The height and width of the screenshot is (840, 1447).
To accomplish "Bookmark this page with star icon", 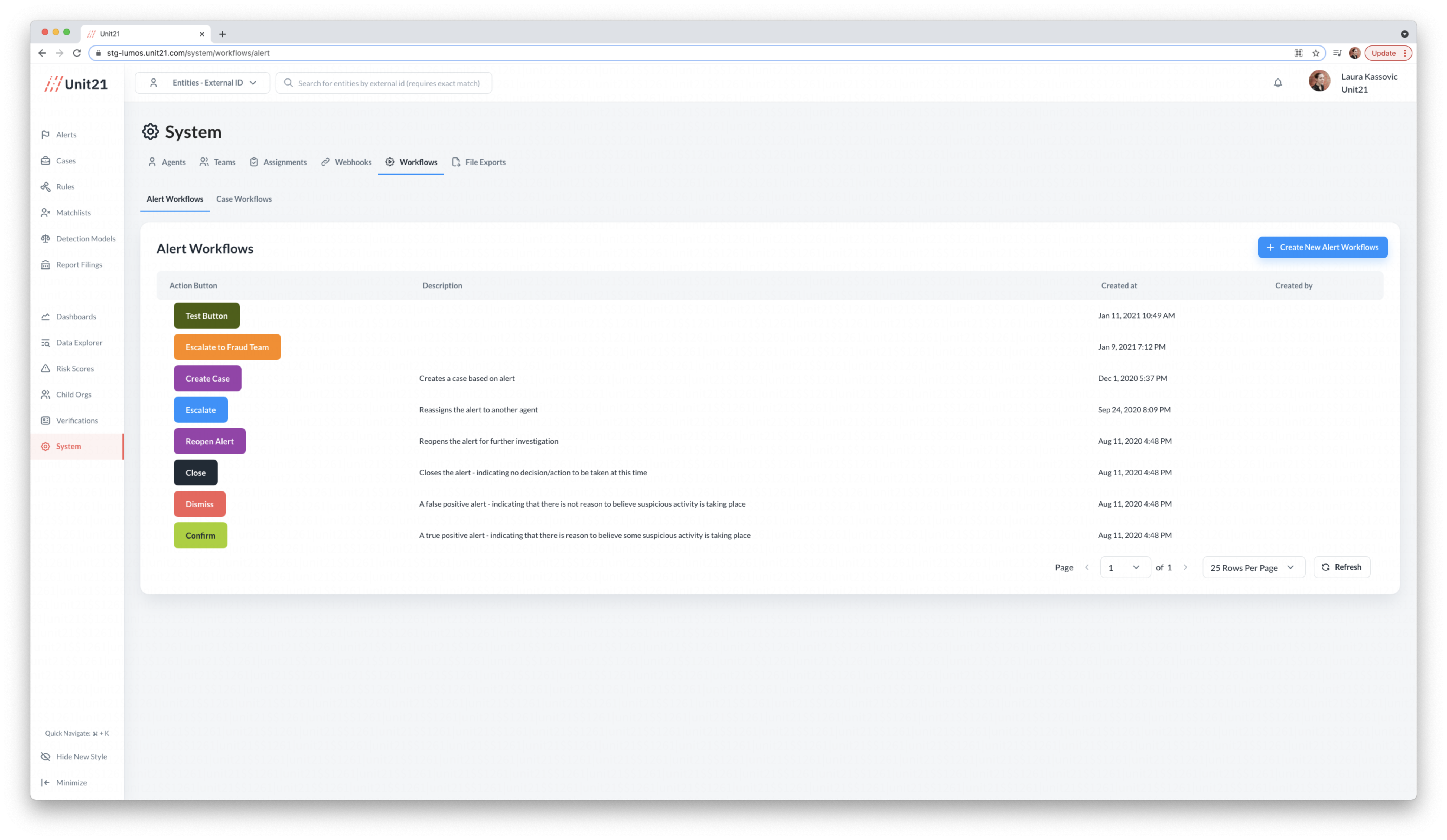I will [1315, 53].
